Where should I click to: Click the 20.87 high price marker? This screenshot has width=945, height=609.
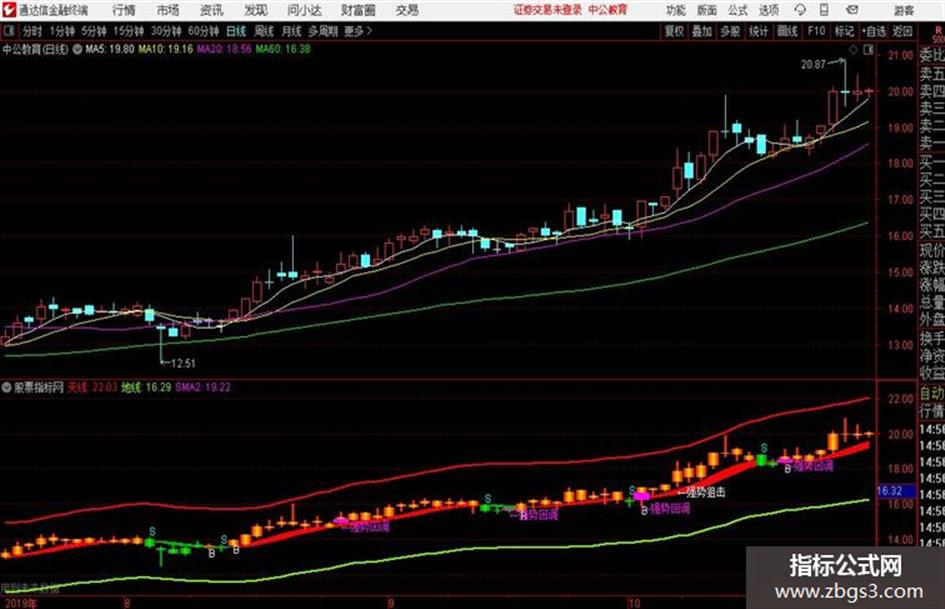(813, 65)
